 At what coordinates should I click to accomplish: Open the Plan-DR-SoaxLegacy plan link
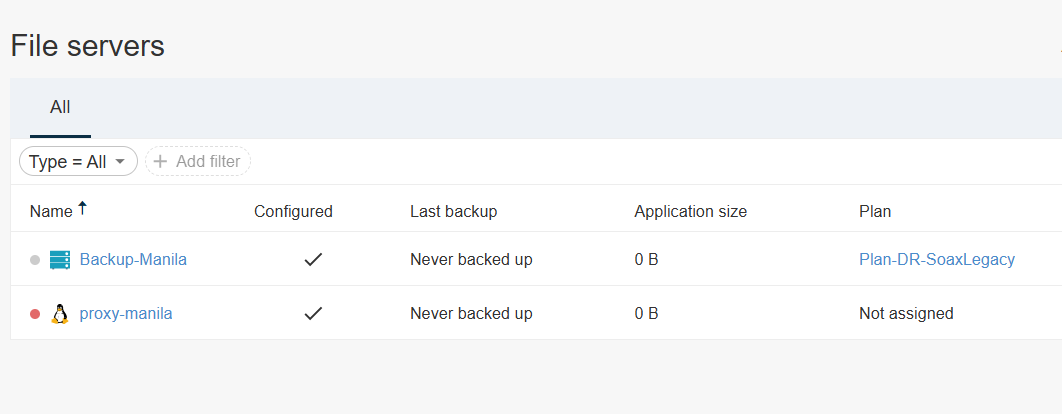(937, 260)
